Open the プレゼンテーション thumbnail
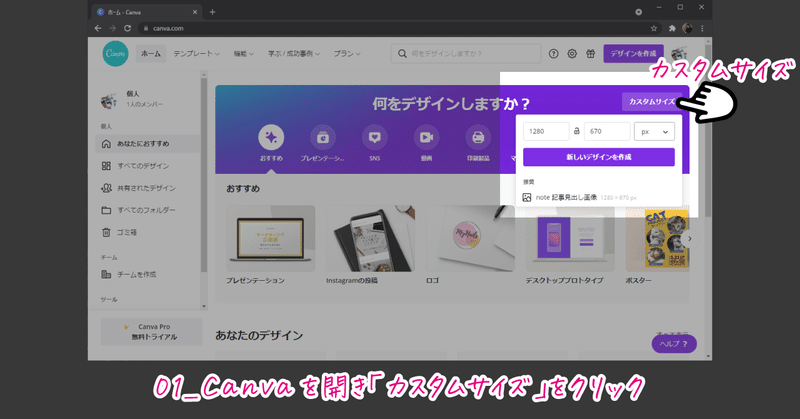800x419 pixels. [x=270, y=238]
